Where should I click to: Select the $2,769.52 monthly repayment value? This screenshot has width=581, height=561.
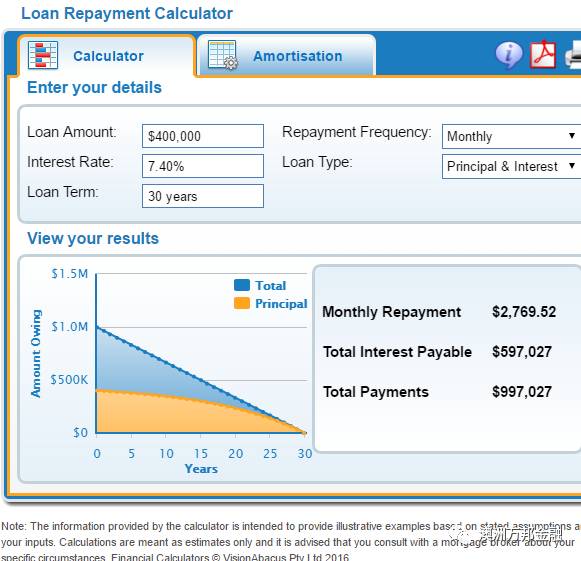(x=524, y=312)
